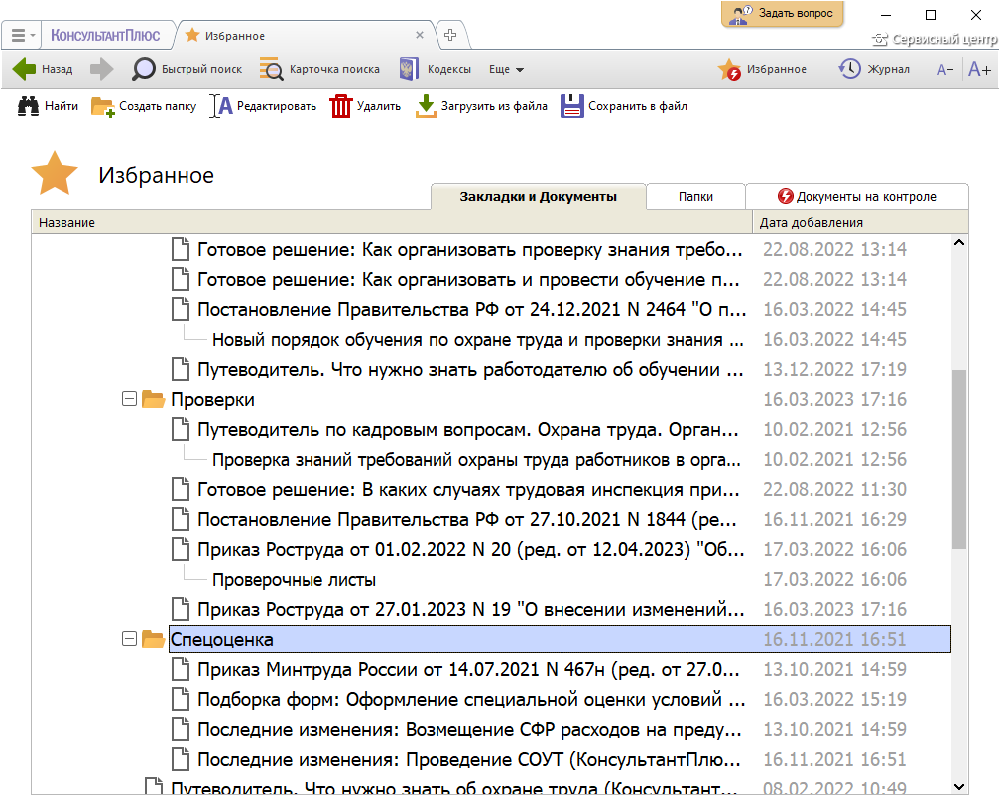The image size is (1000, 800).
Task: Click the Find binoculars icon
Action: point(29,106)
